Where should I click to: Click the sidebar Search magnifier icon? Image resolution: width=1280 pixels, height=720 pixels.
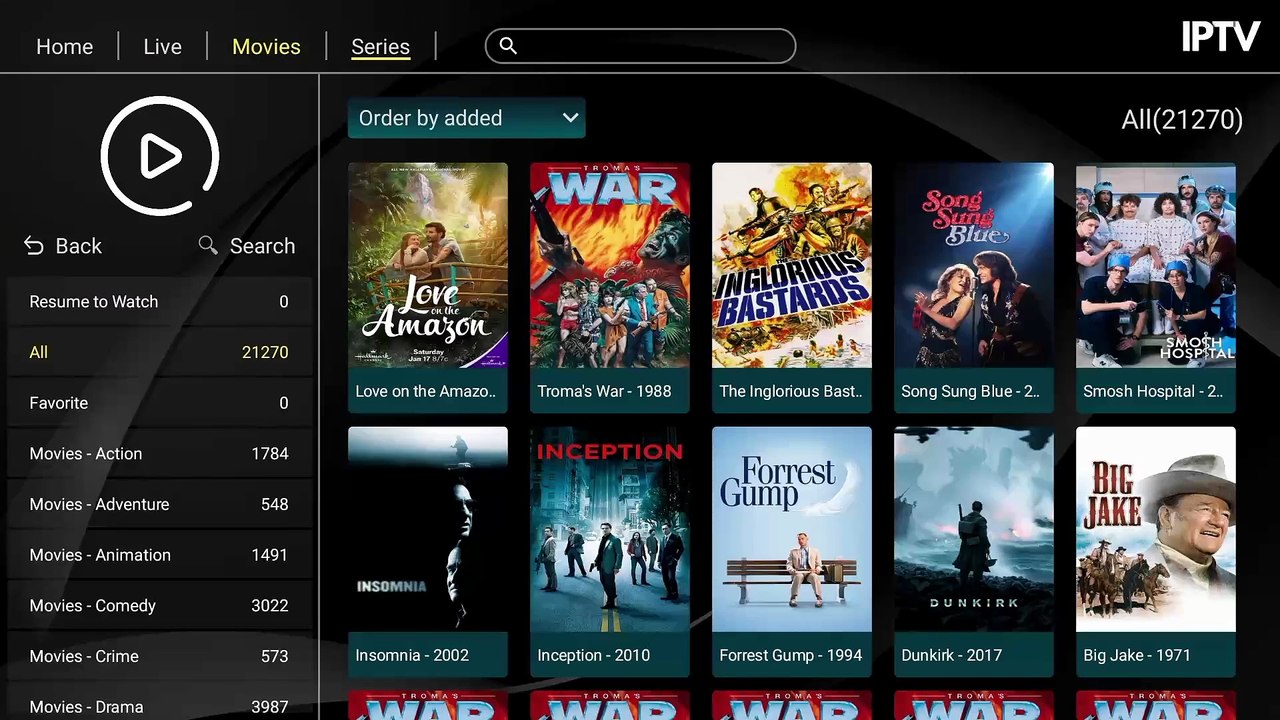point(208,245)
